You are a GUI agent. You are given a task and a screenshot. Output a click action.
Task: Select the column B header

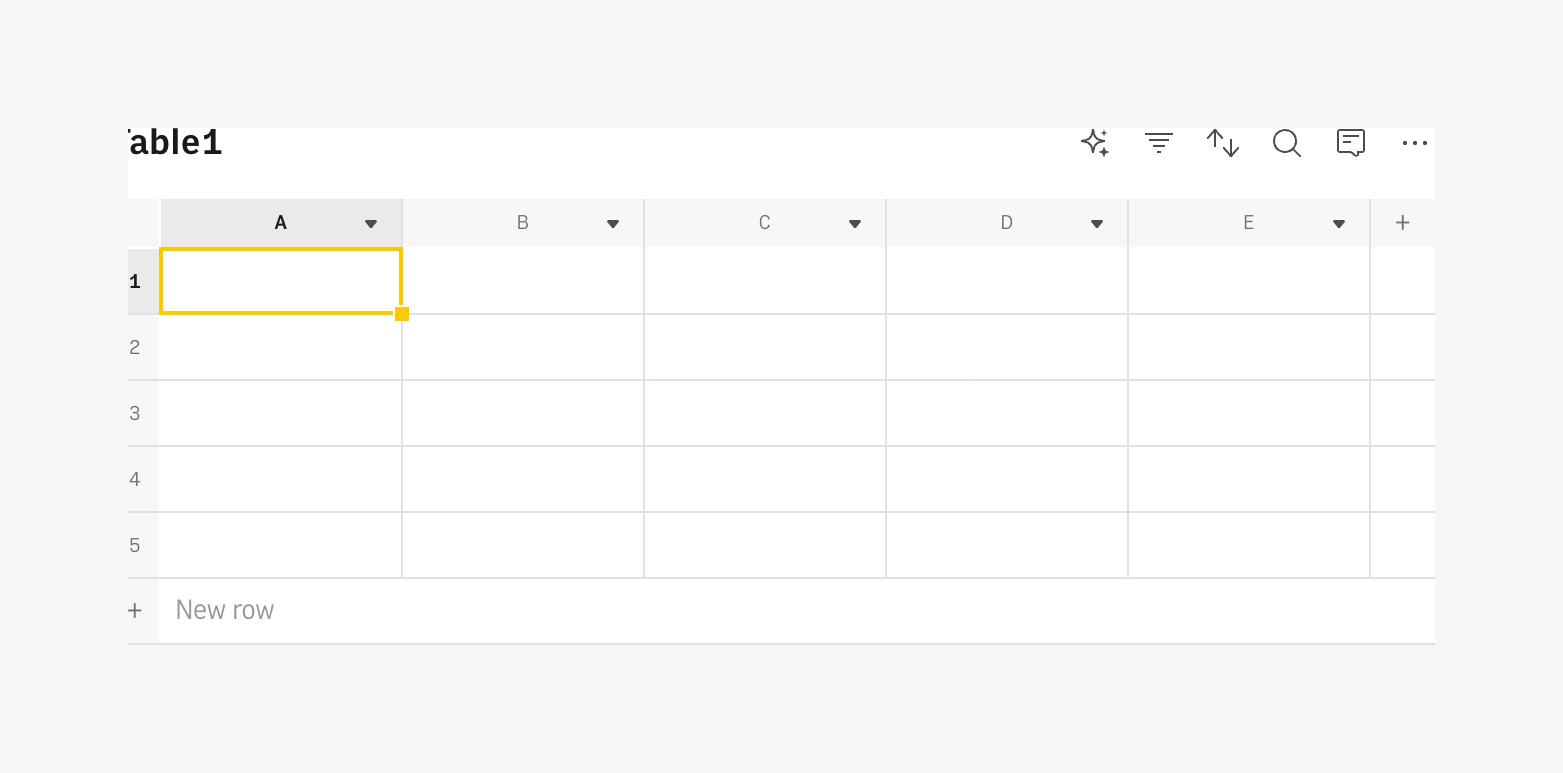coord(522,222)
